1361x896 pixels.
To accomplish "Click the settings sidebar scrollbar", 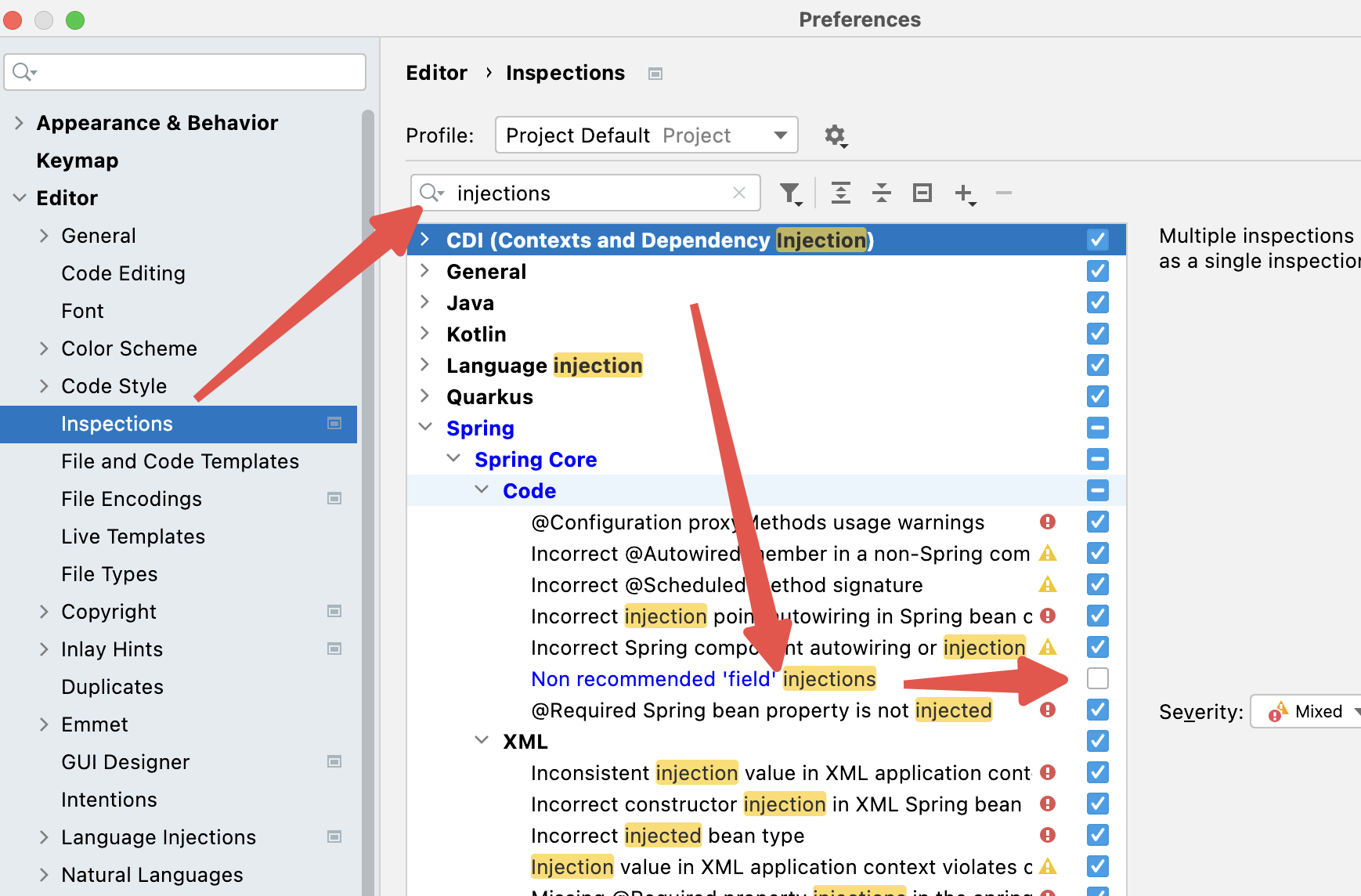I will pyautogui.click(x=368, y=501).
